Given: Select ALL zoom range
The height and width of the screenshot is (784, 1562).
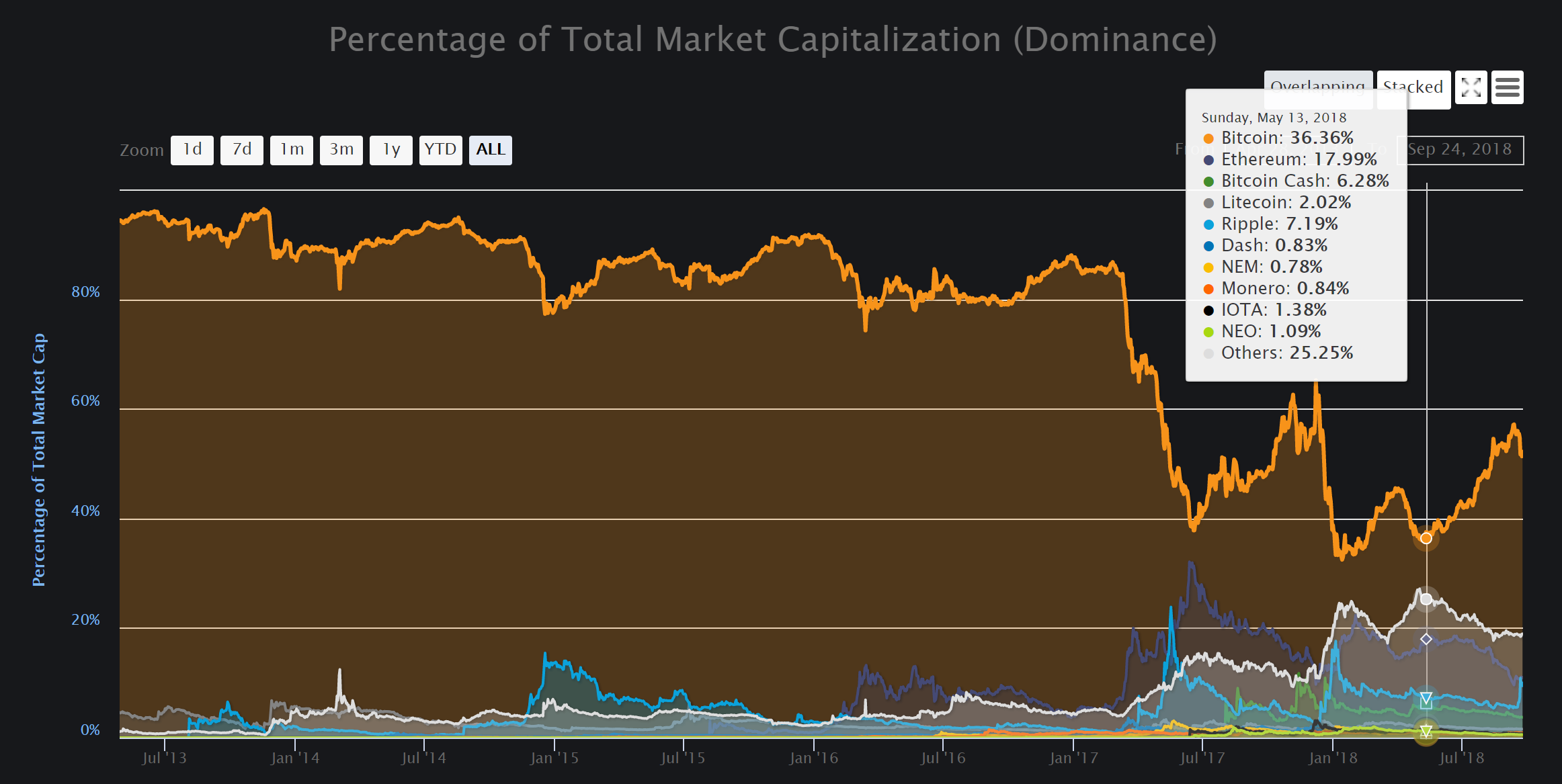Looking at the screenshot, I should [x=491, y=150].
